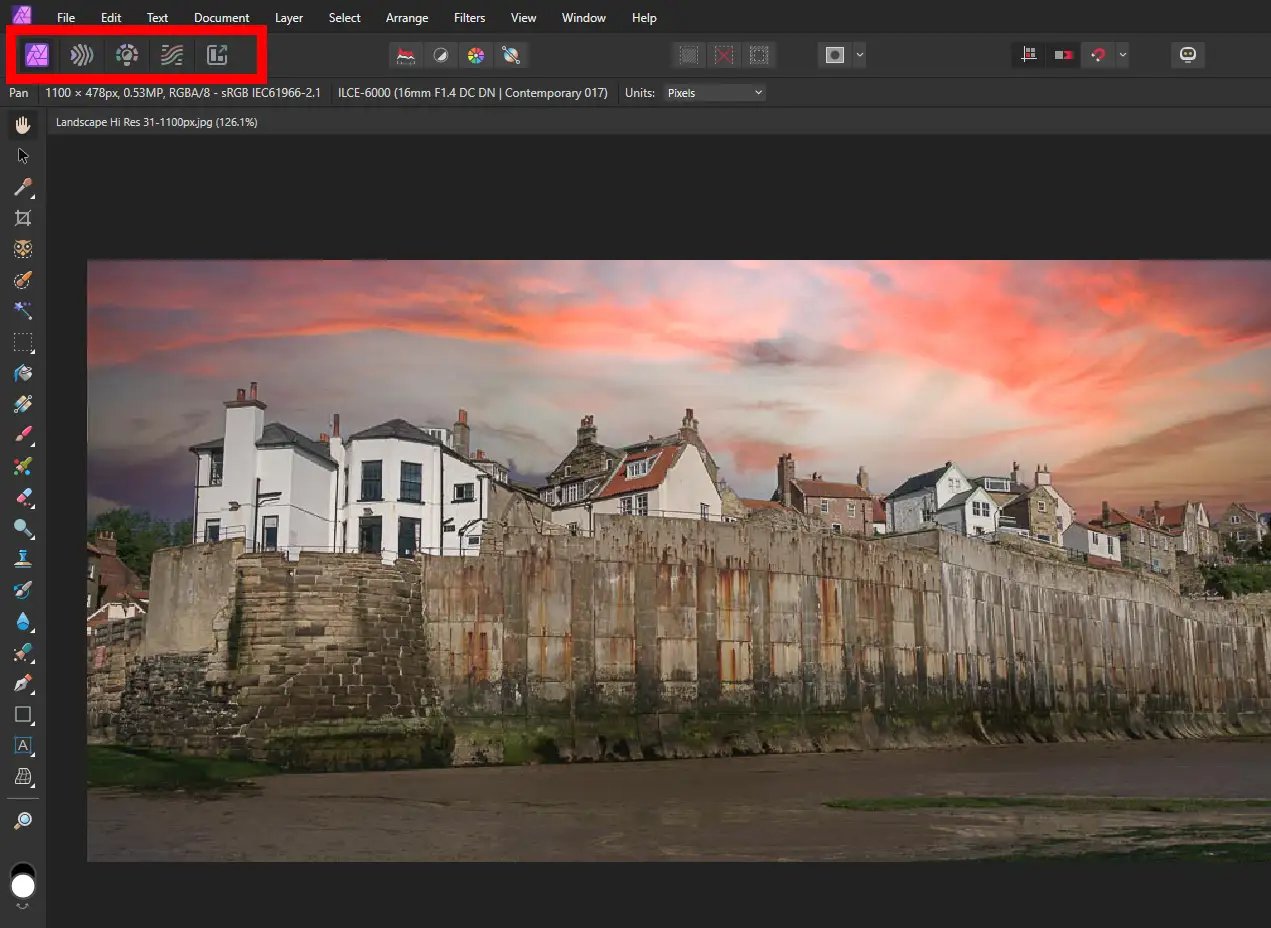Apply Auto Levels from toolbar
Viewport: 1271px width, 928px height.
pyautogui.click(x=406, y=55)
